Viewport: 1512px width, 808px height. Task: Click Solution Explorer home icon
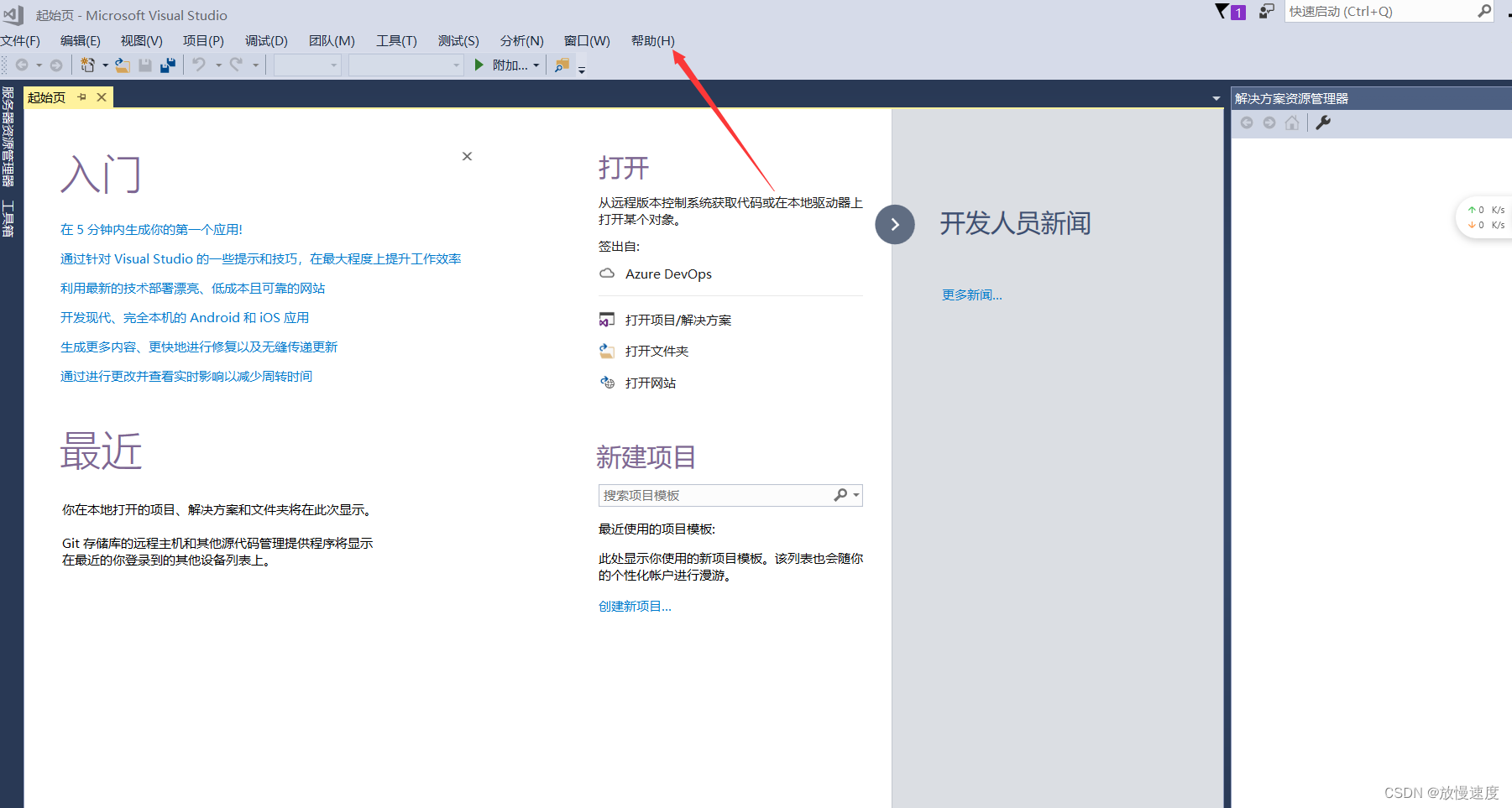pyautogui.click(x=1292, y=123)
